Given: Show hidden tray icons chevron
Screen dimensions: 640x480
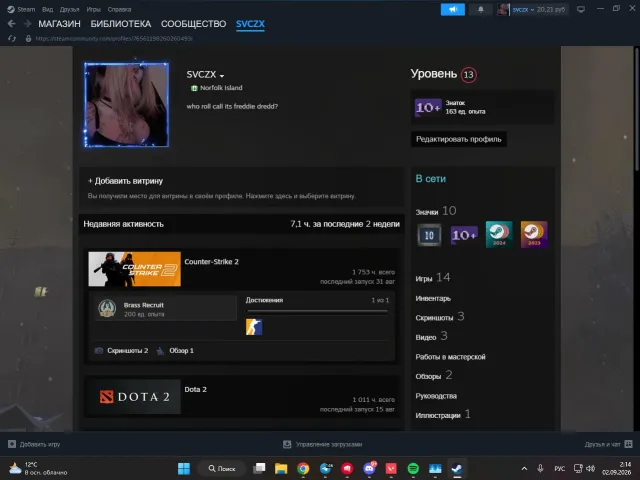Looking at the screenshot, I should point(524,468).
